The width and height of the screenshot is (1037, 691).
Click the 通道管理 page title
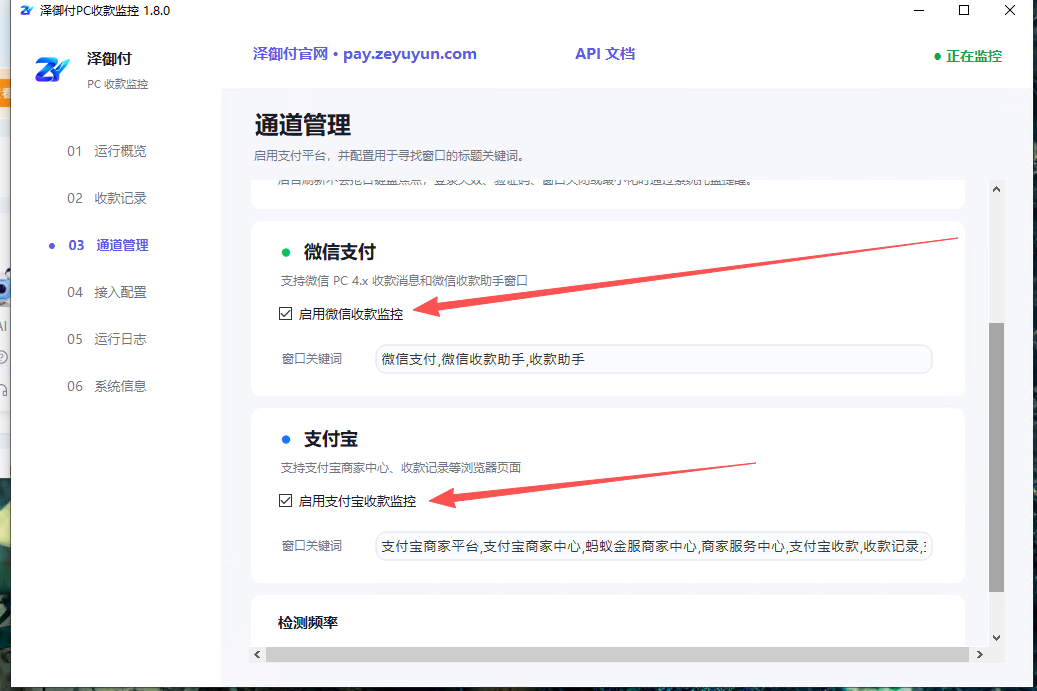coord(302,125)
